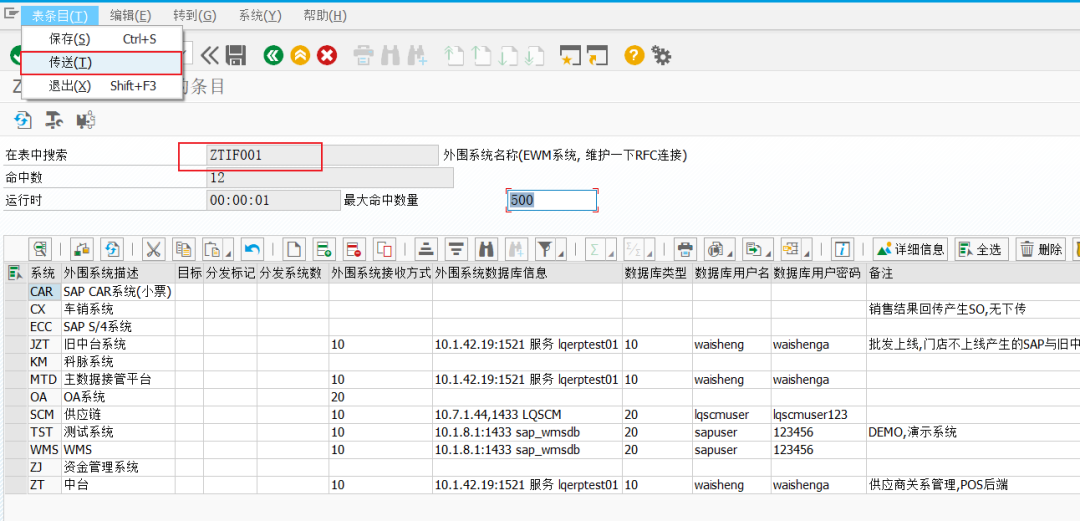
Task: Click the Cut scissors icon
Action: point(155,249)
